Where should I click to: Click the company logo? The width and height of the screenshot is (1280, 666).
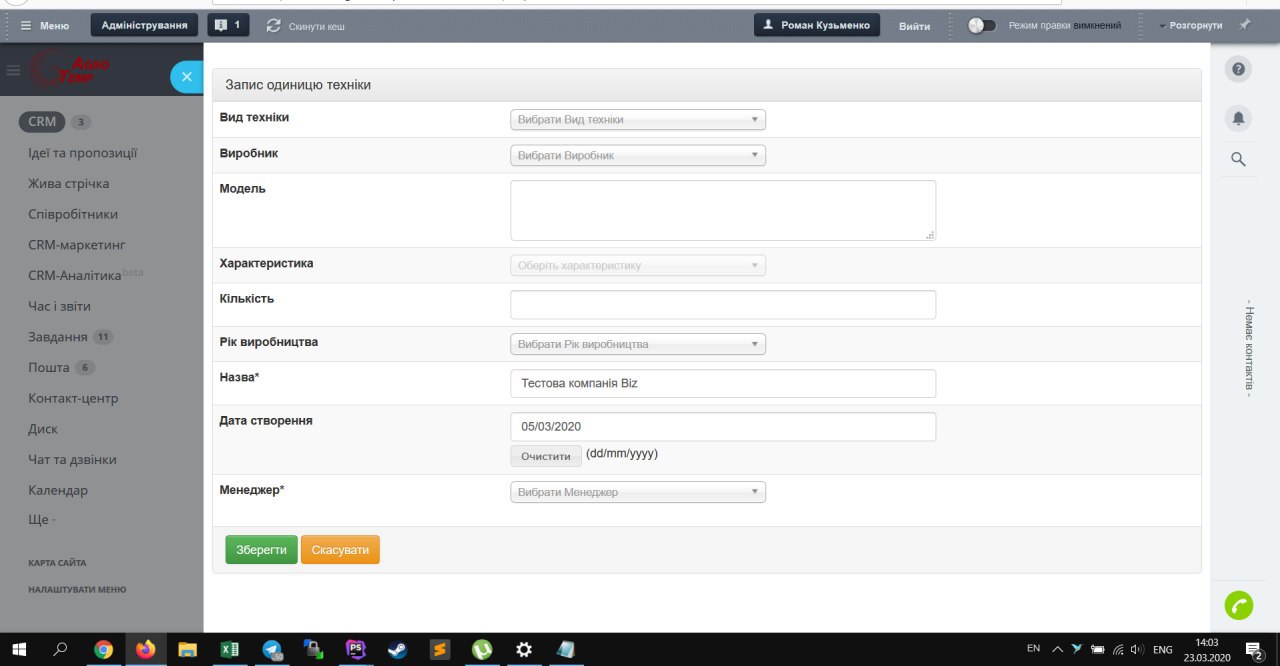[x=70, y=69]
